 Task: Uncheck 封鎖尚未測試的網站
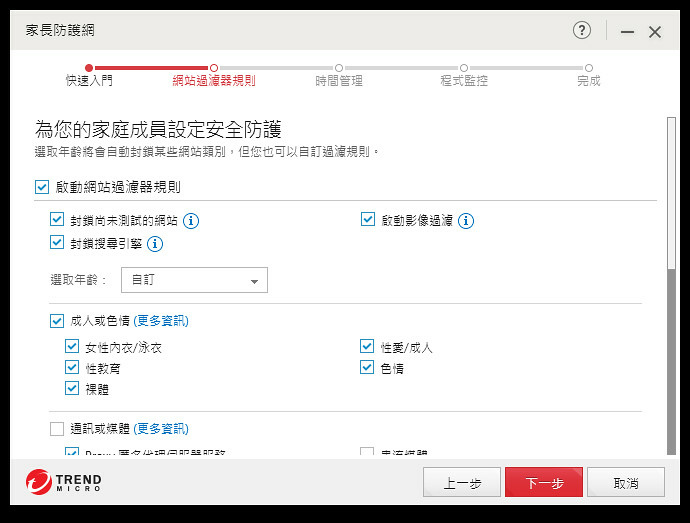57,219
